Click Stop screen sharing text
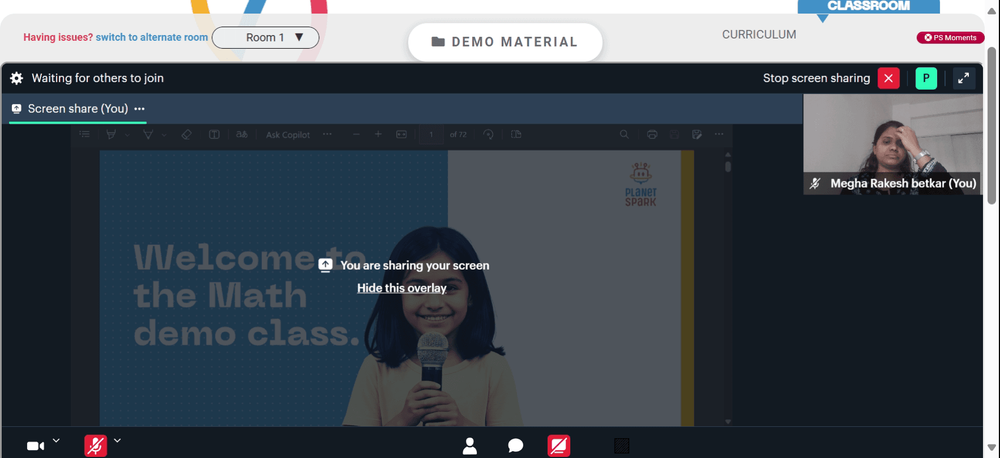This screenshot has width=1000, height=458. point(816,78)
